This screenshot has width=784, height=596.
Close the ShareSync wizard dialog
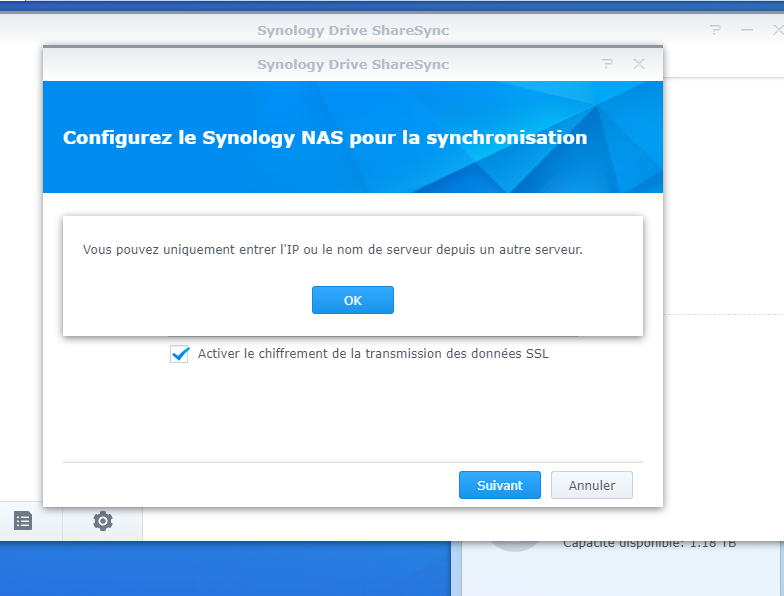click(638, 64)
